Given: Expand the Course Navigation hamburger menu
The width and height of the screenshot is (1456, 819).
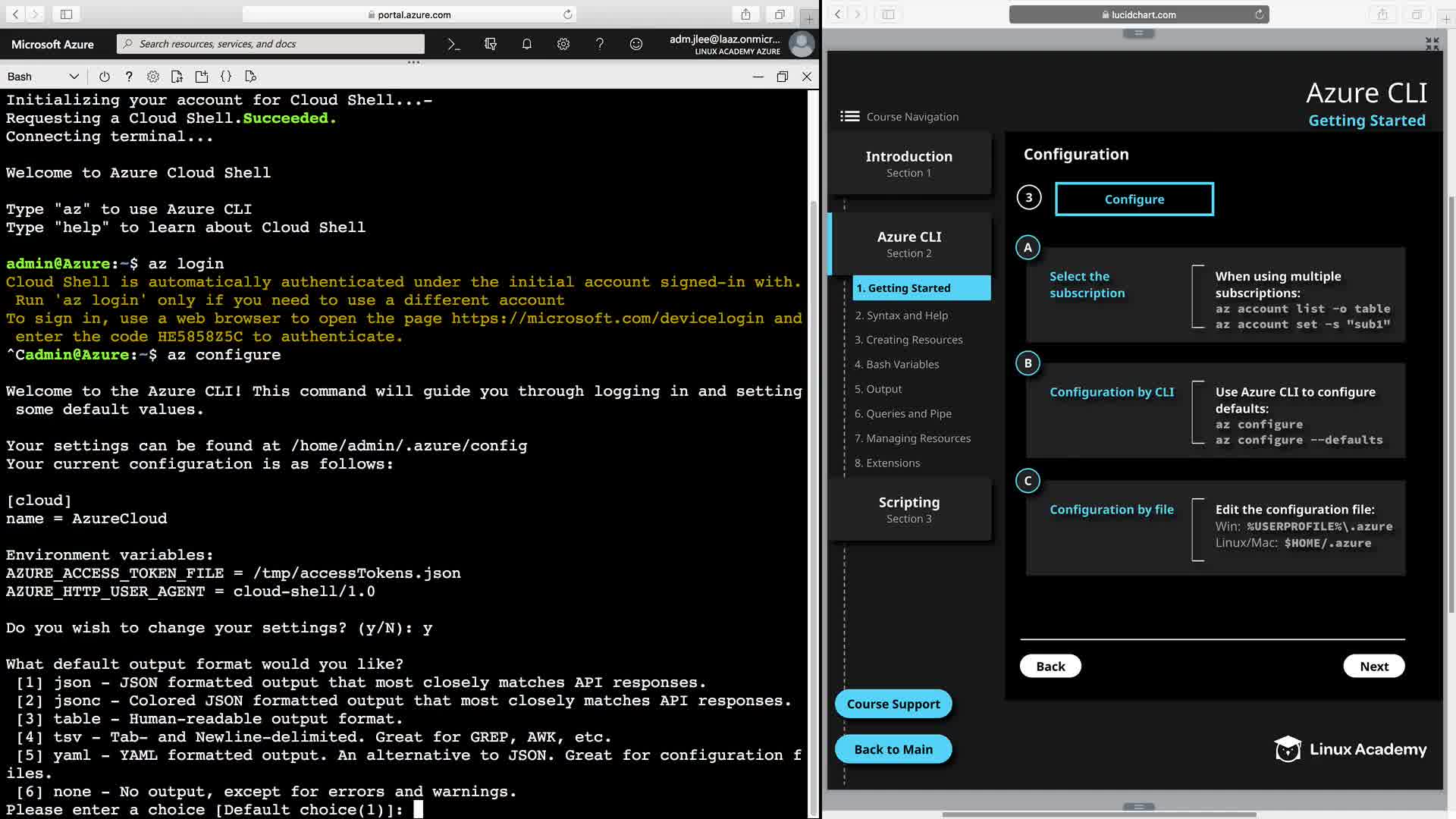Looking at the screenshot, I should click(849, 116).
